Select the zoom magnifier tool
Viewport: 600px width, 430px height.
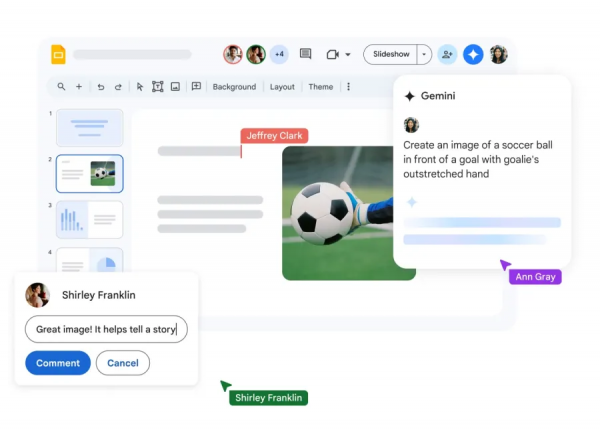tap(62, 87)
